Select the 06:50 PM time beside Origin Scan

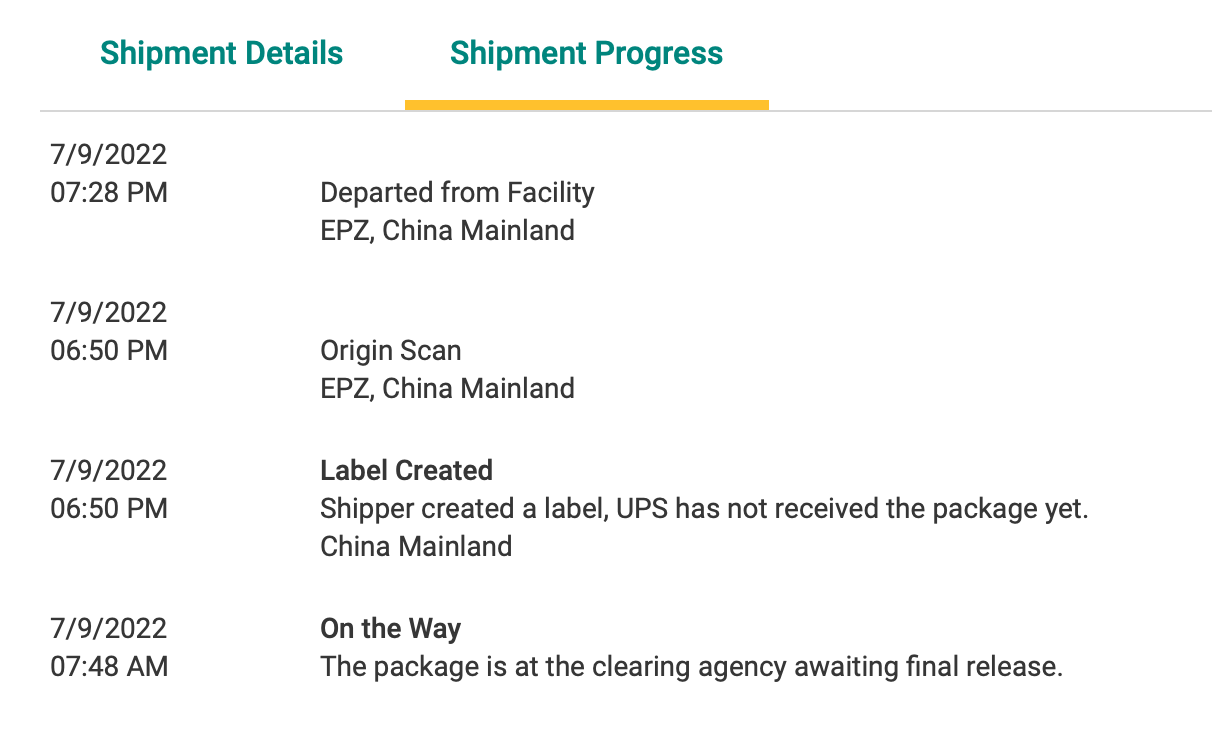(109, 350)
